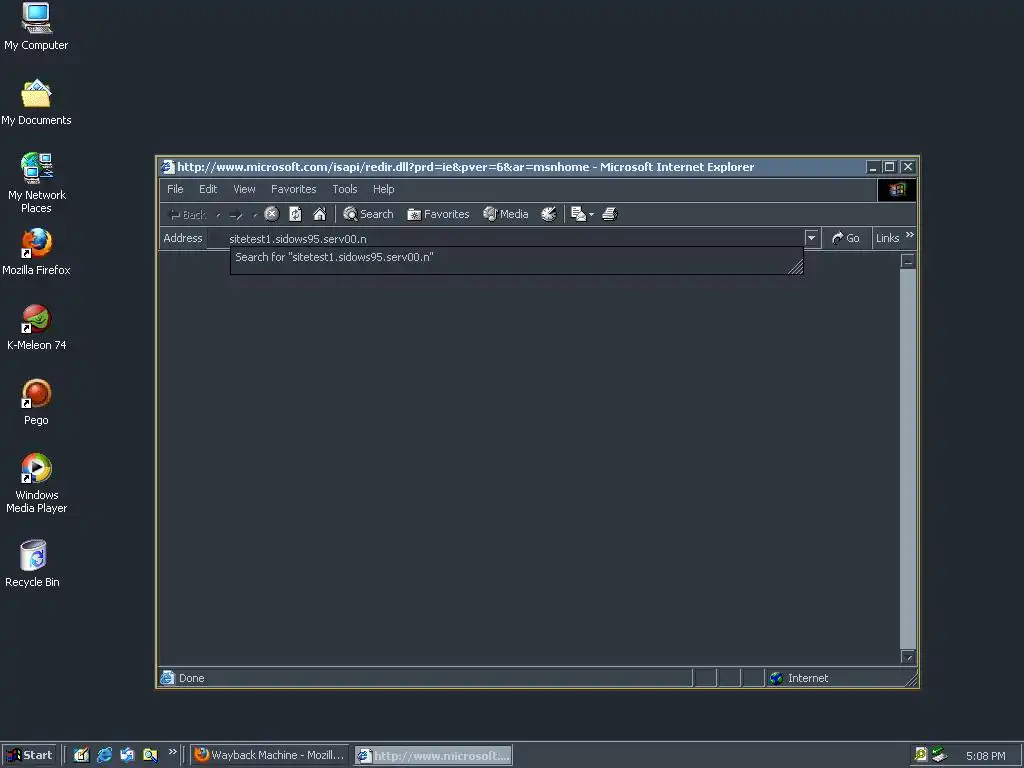Click the Forward arrow button

(236, 214)
